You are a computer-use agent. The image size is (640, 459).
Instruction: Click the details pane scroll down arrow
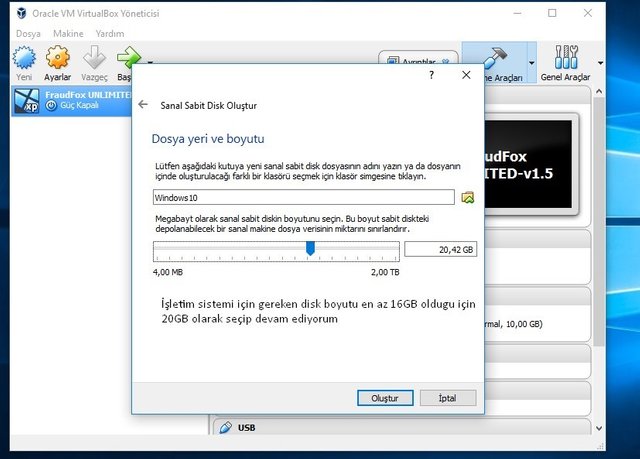(x=599, y=428)
